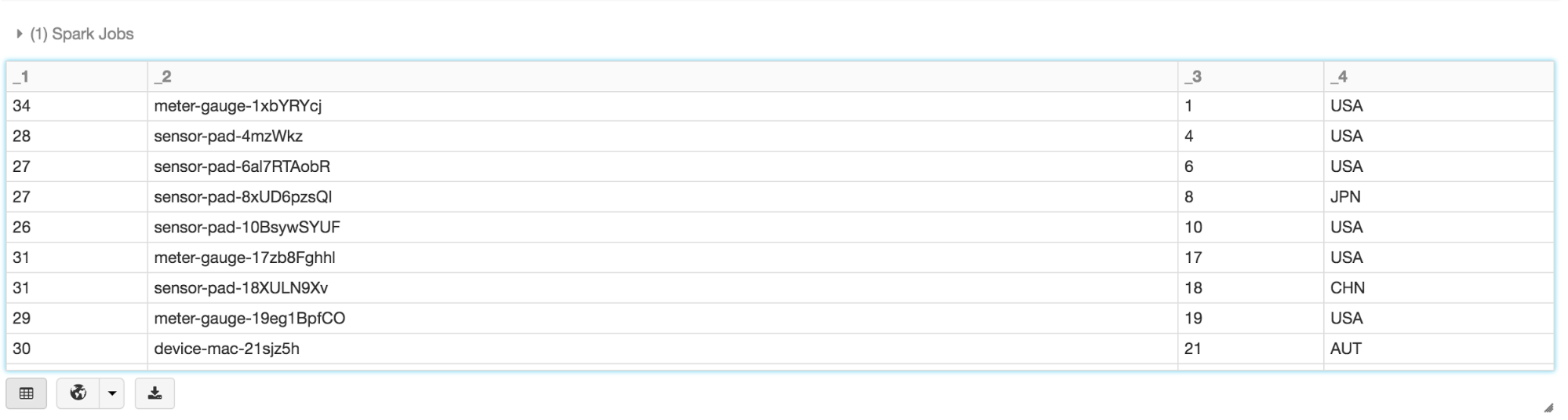1568x420 pixels.
Task: Click the _3 column header
Action: tap(1193, 76)
